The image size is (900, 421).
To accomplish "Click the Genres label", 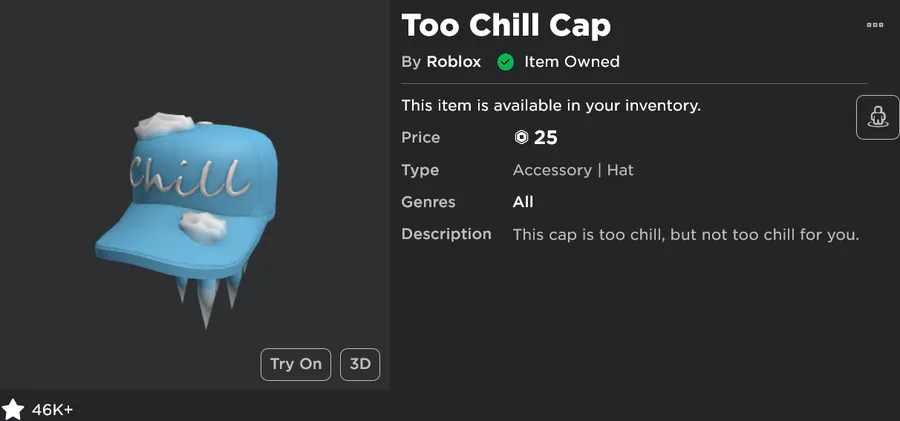I will point(428,202).
